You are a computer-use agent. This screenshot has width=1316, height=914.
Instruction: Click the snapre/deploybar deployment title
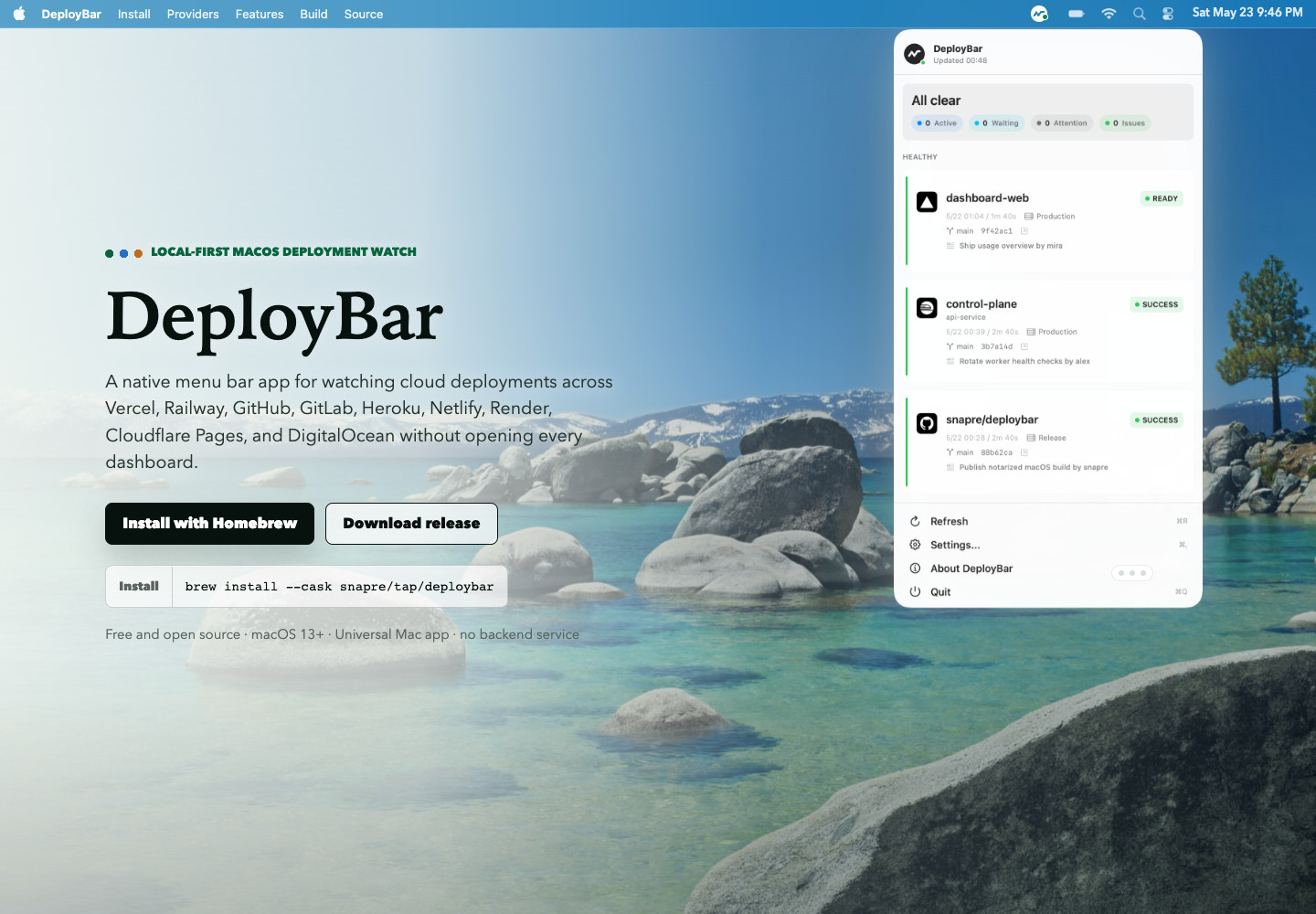[x=992, y=420]
